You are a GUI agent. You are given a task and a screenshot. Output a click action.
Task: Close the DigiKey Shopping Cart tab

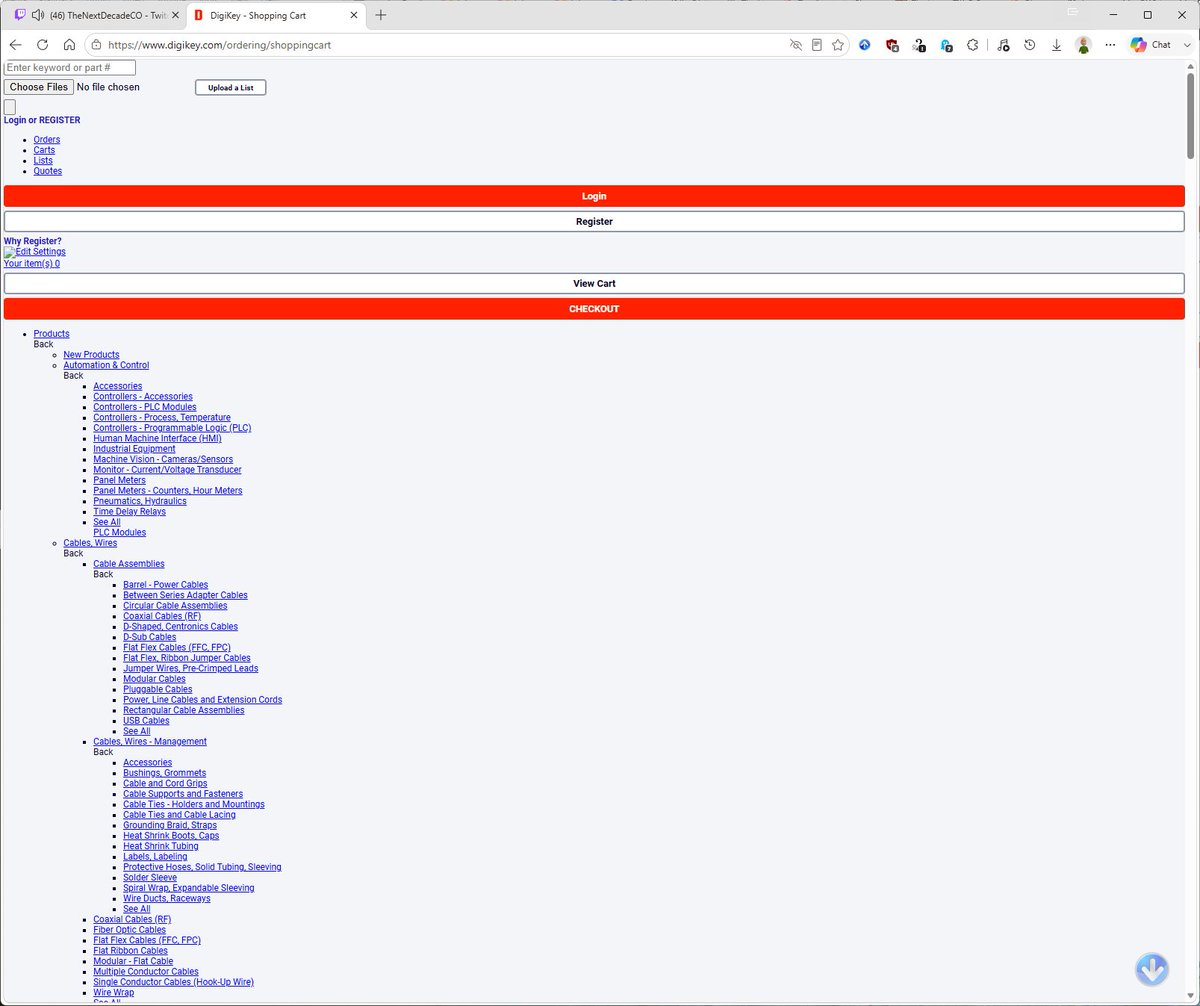354,15
